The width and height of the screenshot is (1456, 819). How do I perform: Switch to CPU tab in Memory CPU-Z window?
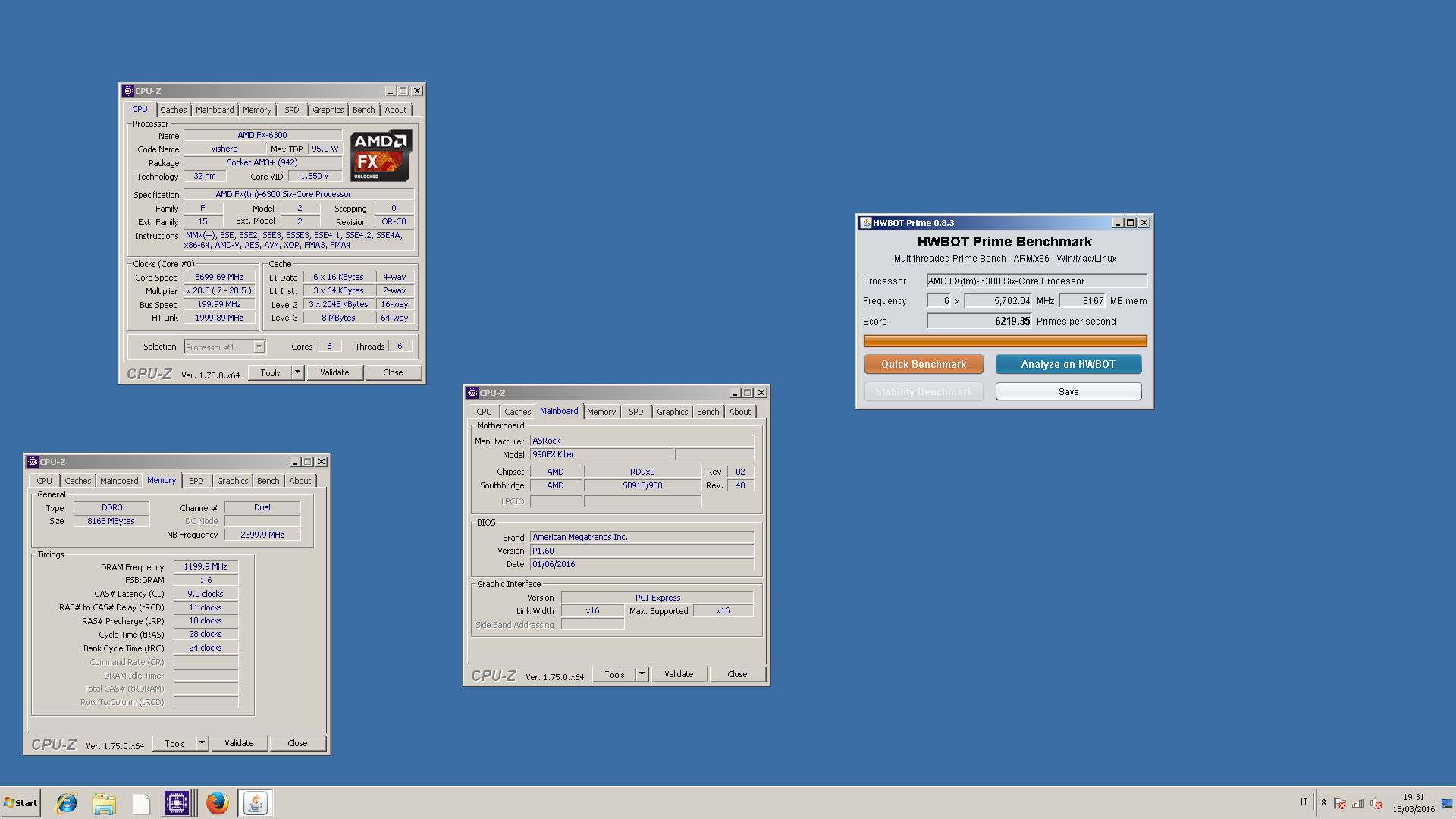click(45, 481)
